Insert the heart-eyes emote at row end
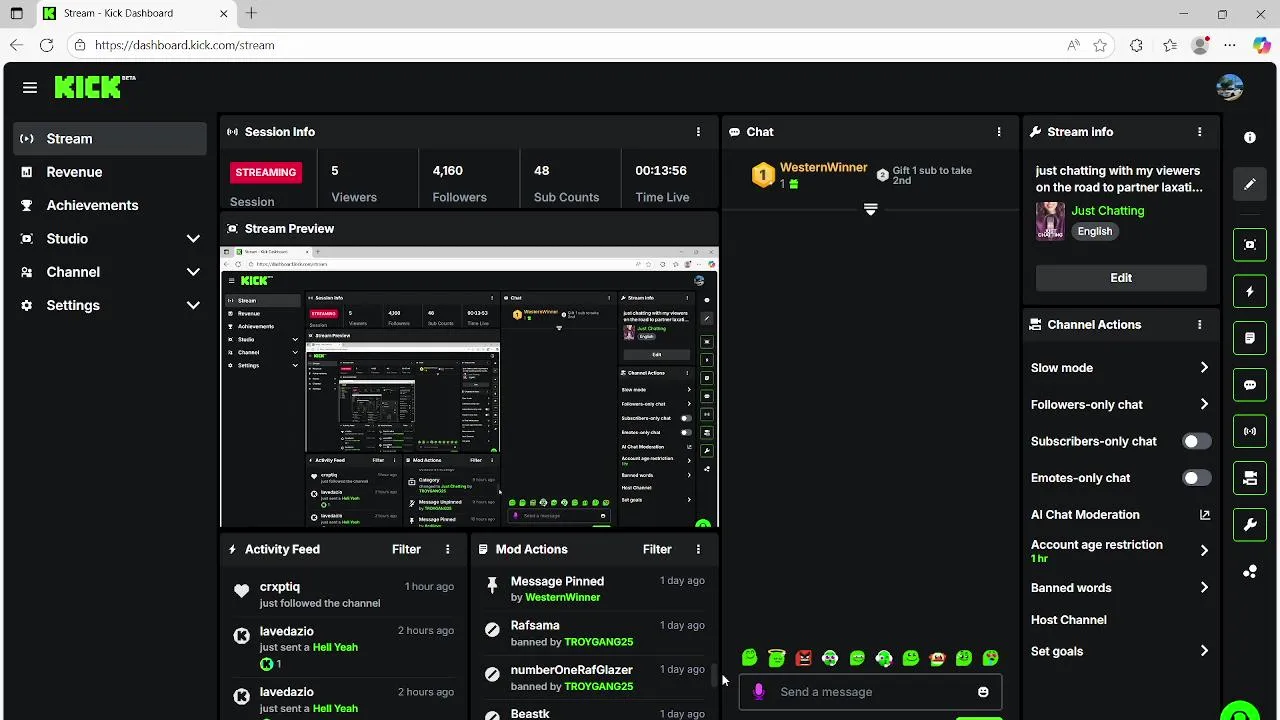 point(991,658)
